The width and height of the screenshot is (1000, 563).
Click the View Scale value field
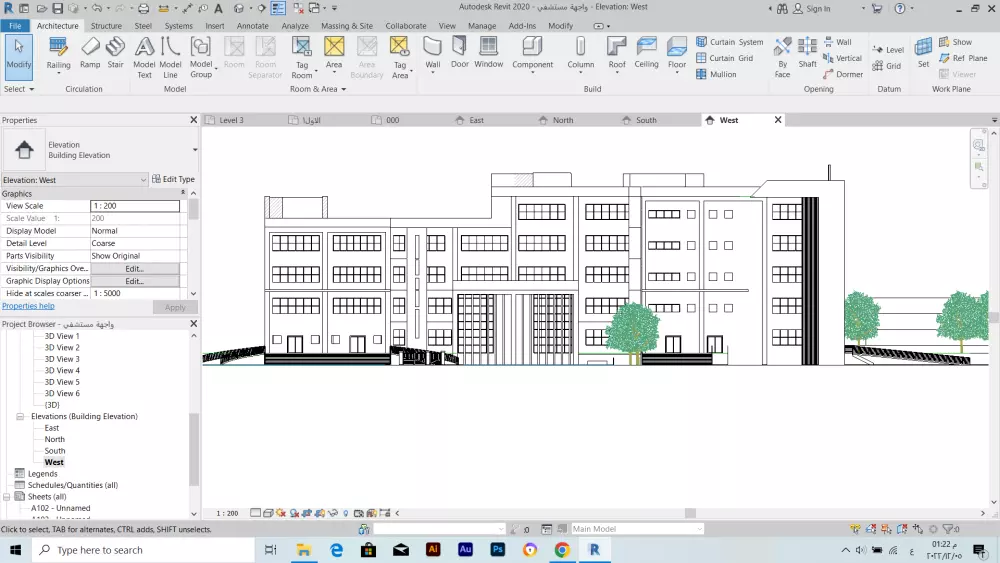(x=134, y=206)
